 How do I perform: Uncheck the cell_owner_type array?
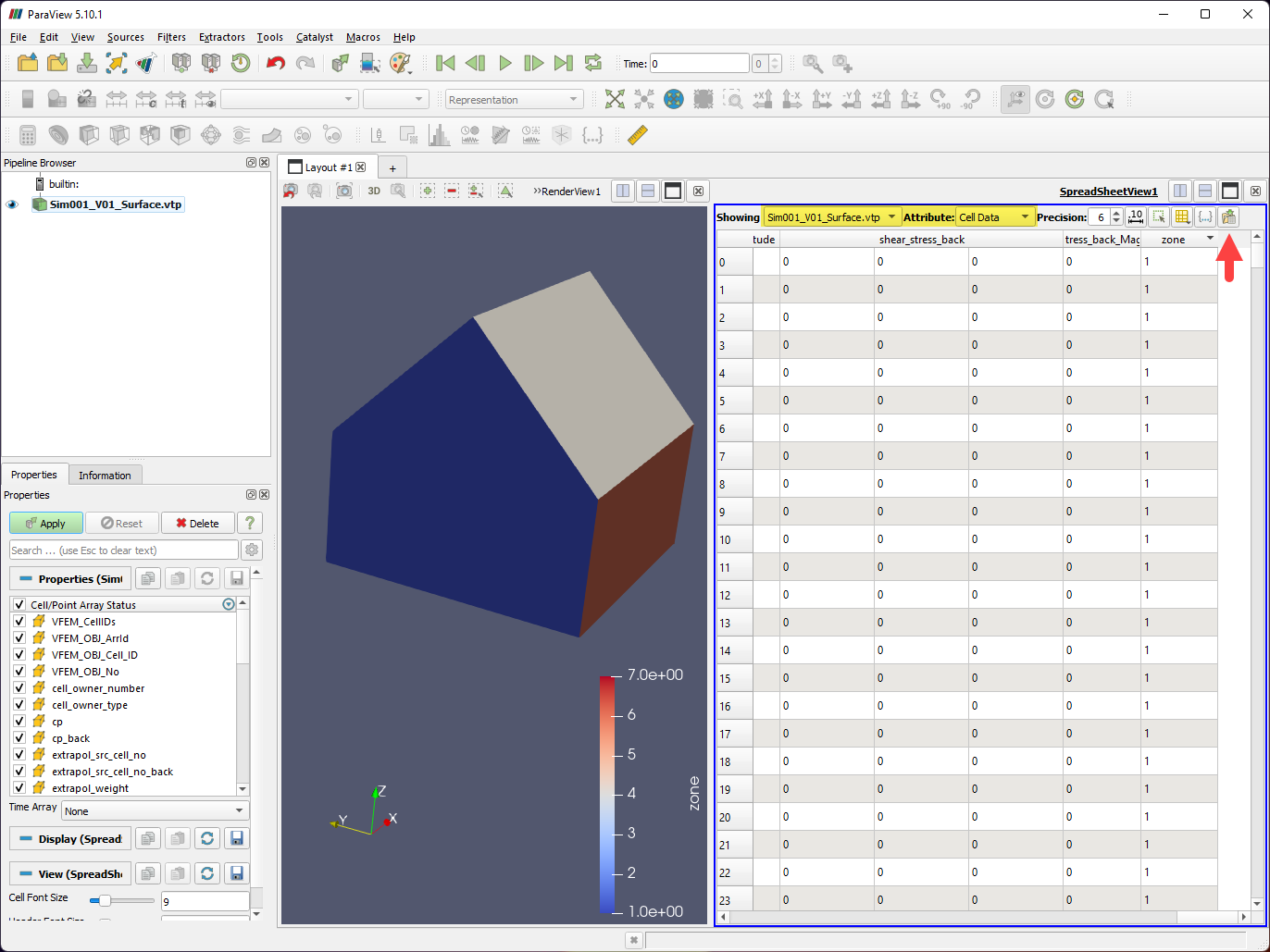(19, 704)
